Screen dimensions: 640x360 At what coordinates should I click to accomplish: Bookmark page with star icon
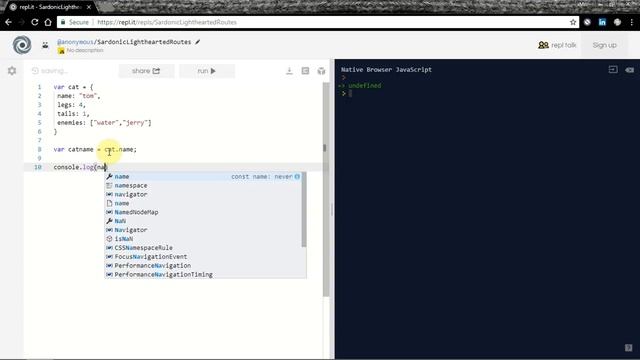pos(573,22)
